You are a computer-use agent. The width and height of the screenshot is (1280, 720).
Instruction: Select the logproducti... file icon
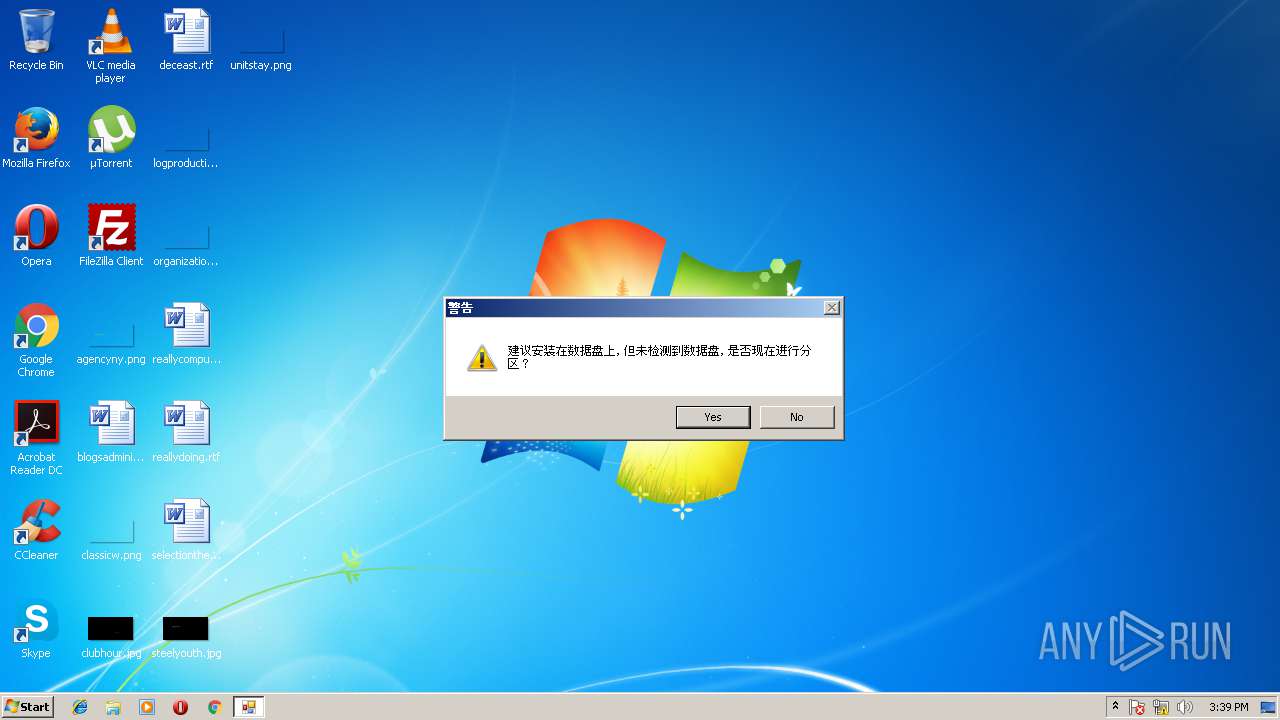pyautogui.click(x=186, y=146)
